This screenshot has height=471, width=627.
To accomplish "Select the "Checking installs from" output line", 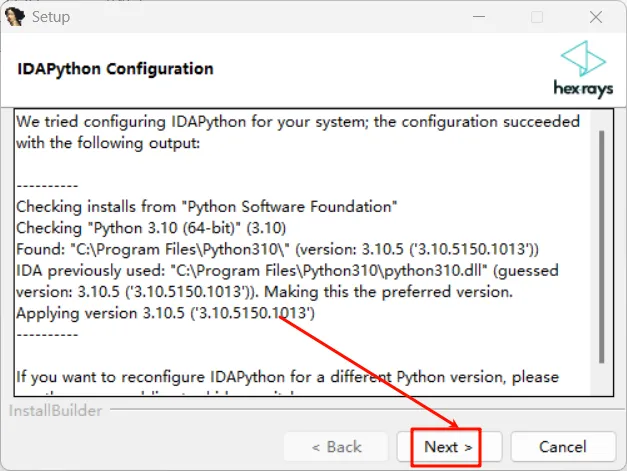I will point(207,207).
